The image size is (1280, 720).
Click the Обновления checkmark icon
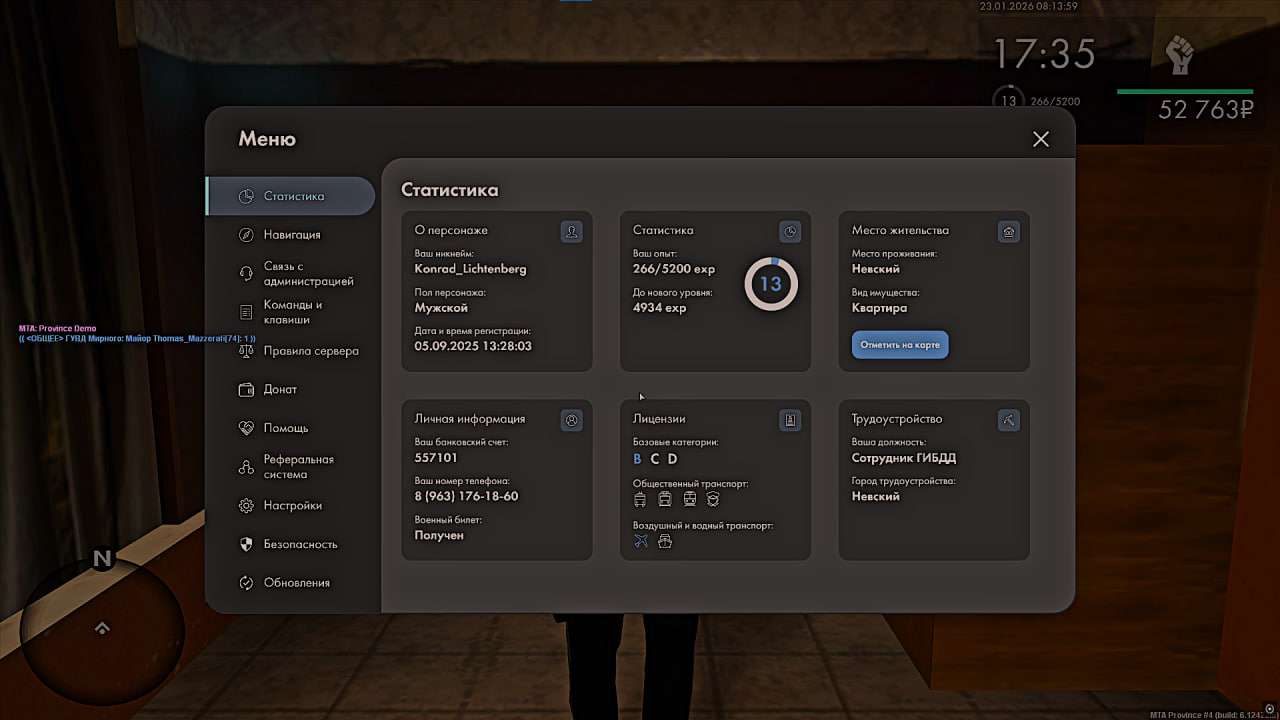(x=246, y=583)
